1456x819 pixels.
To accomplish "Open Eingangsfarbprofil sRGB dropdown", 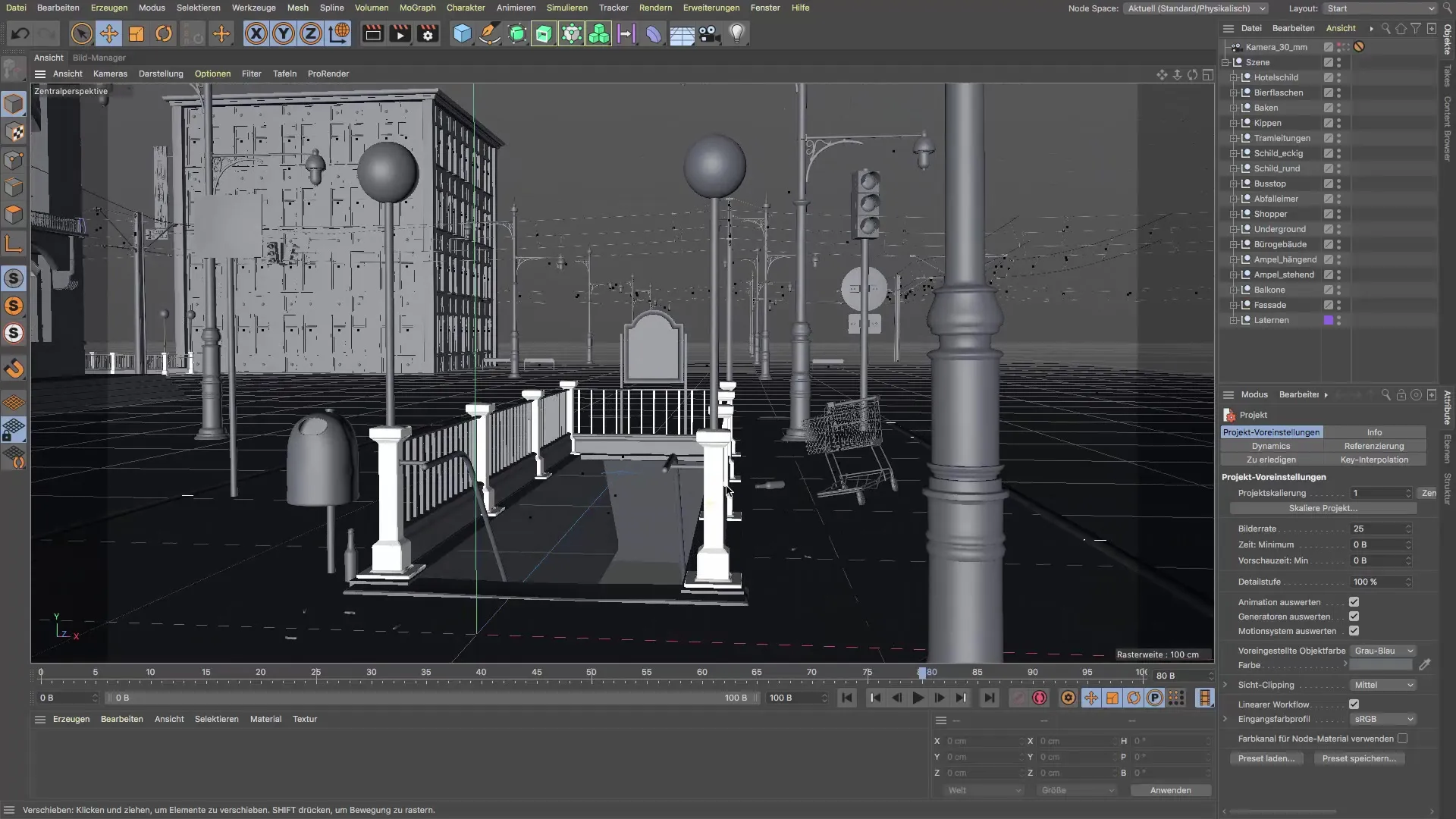I will point(1383,719).
